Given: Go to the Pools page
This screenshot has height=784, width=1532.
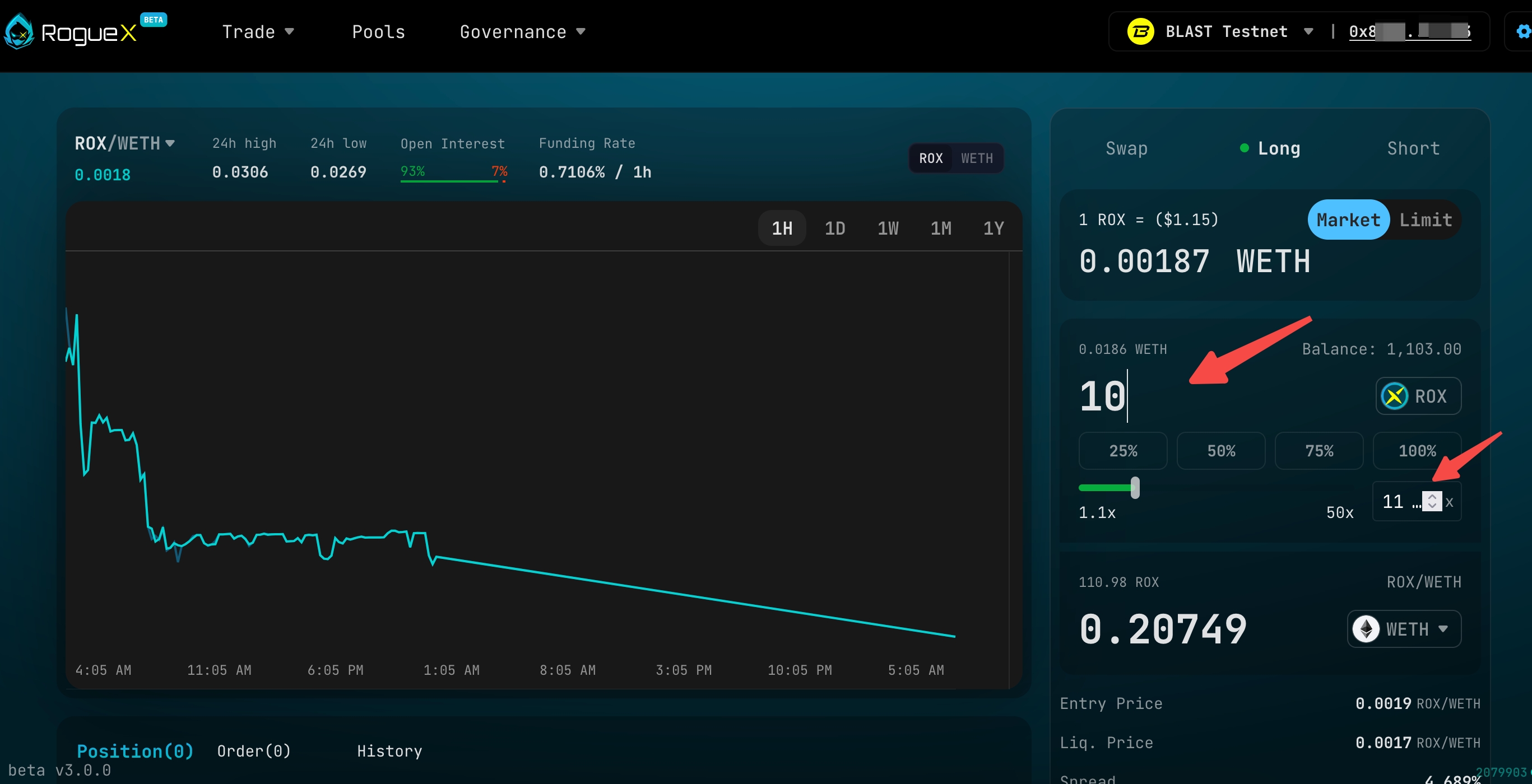Looking at the screenshot, I should [x=378, y=32].
